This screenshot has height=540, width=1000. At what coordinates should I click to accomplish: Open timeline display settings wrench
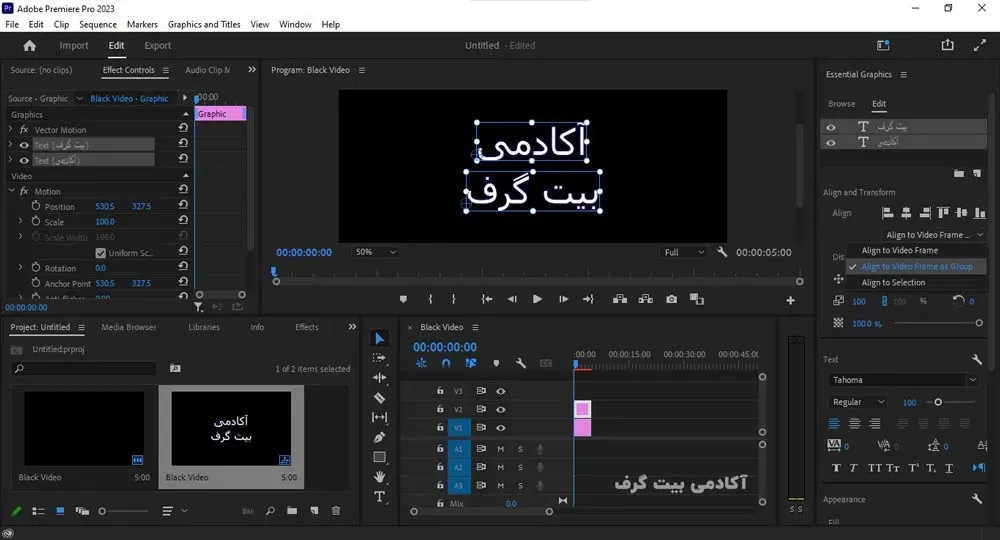click(520, 363)
